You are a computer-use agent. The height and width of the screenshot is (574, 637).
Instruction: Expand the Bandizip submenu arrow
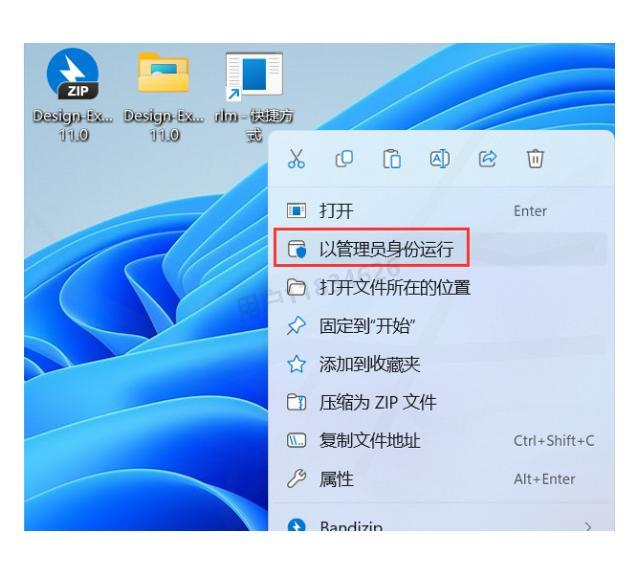(588, 526)
